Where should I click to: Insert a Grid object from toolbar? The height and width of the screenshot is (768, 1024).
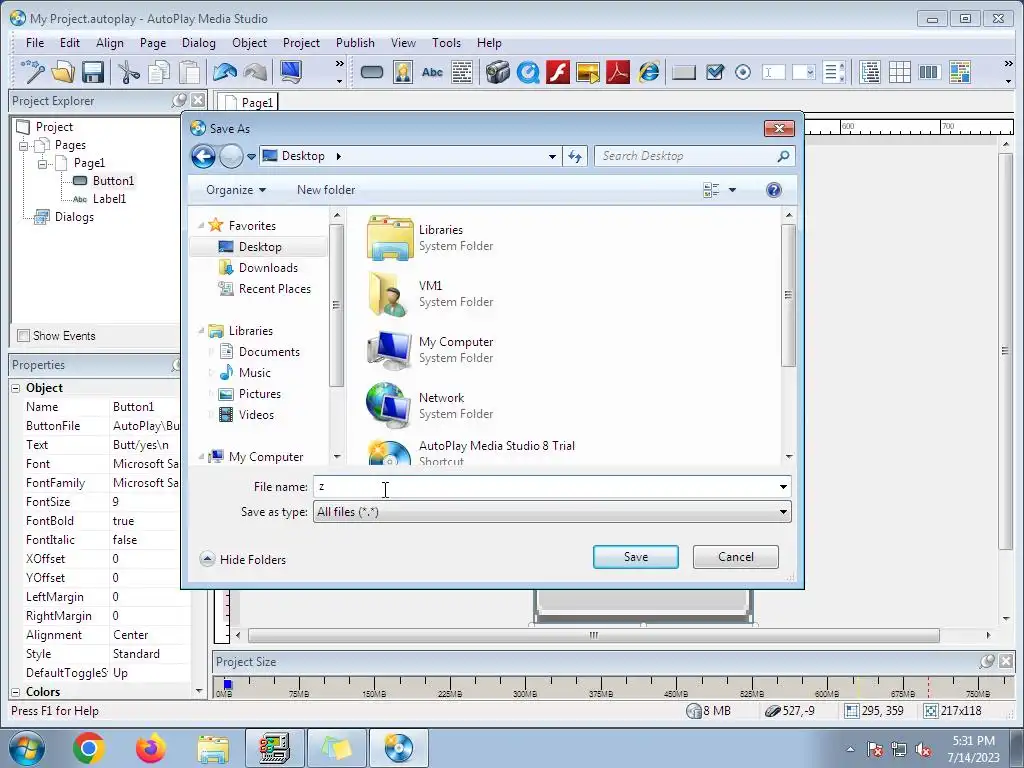[x=899, y=72]
